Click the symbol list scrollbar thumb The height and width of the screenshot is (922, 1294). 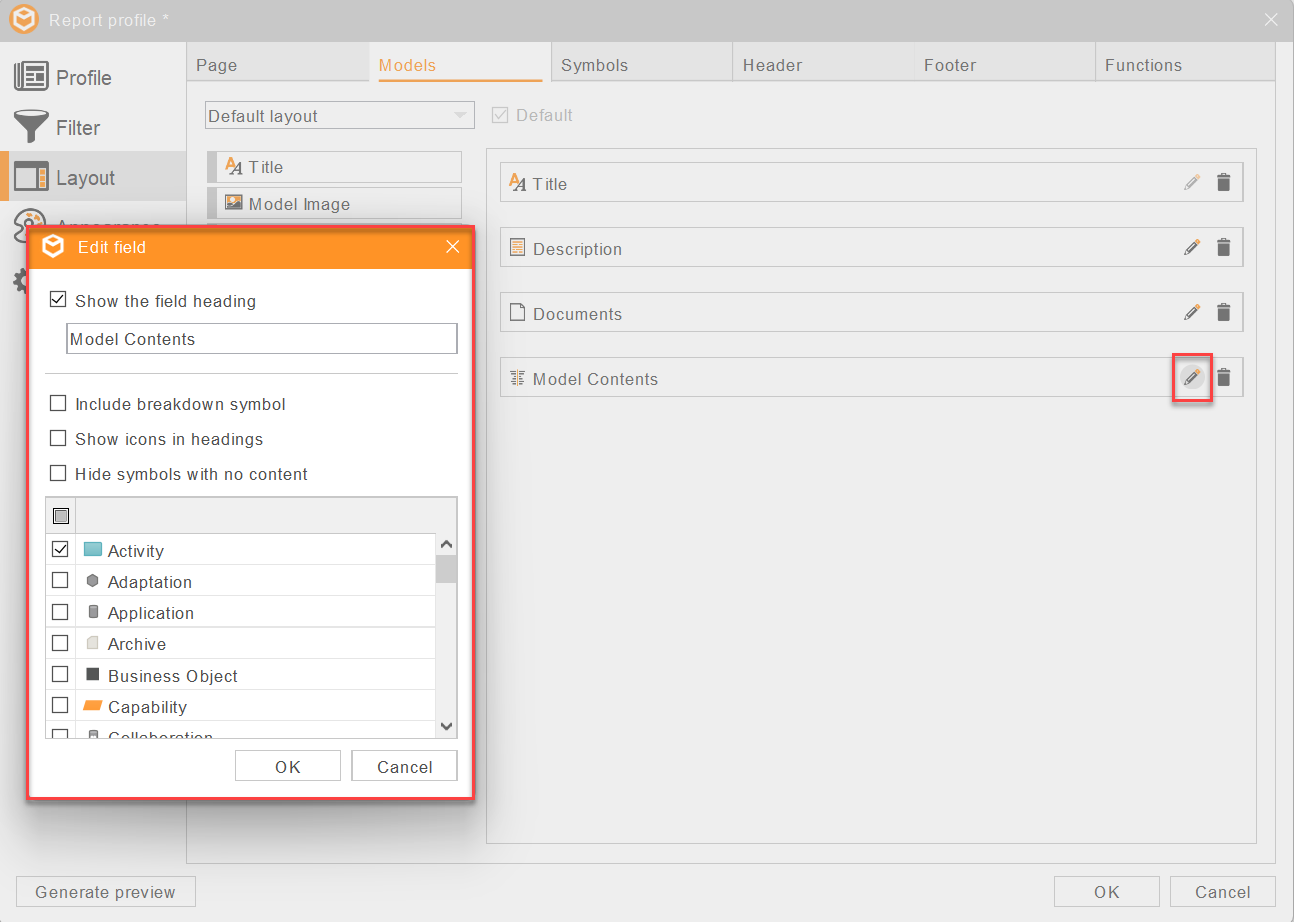pos(447,569)
